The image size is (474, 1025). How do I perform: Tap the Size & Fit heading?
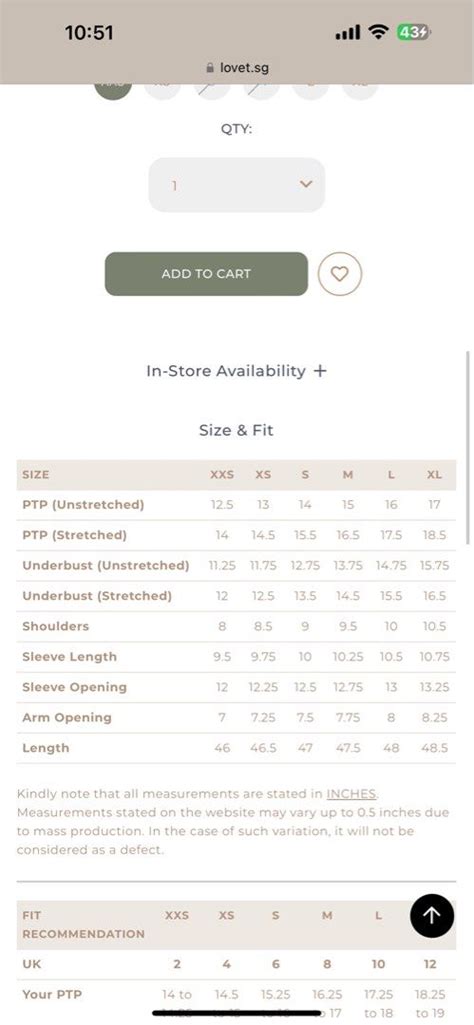point(237,430)
